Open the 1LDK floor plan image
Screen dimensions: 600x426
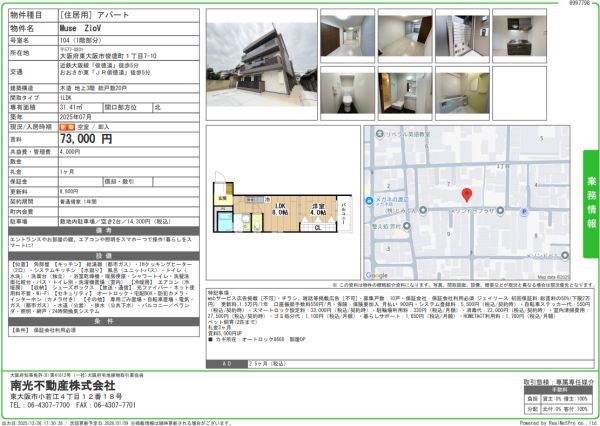pos(282,203)
